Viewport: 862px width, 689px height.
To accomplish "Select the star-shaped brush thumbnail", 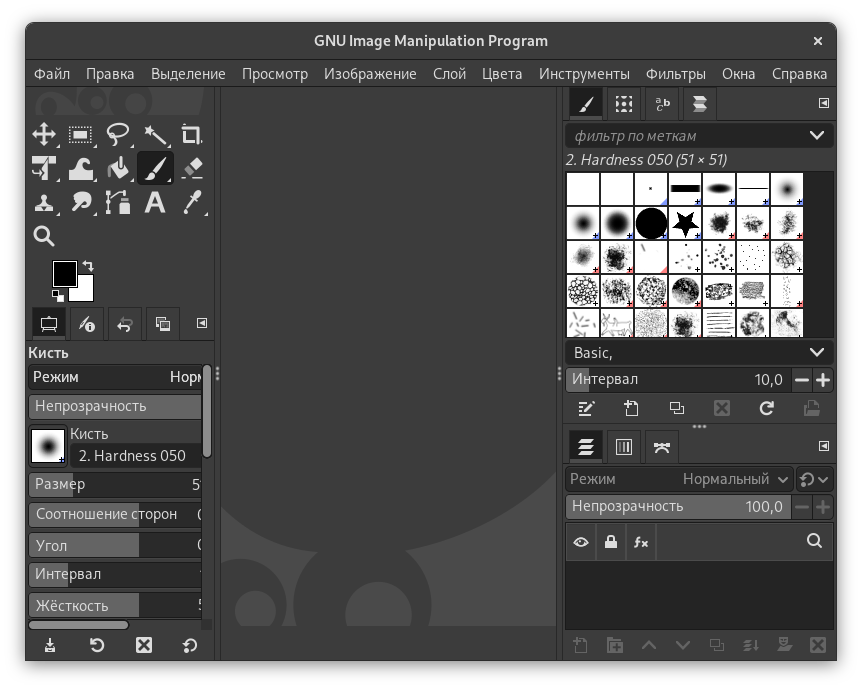I will [685, 223].
